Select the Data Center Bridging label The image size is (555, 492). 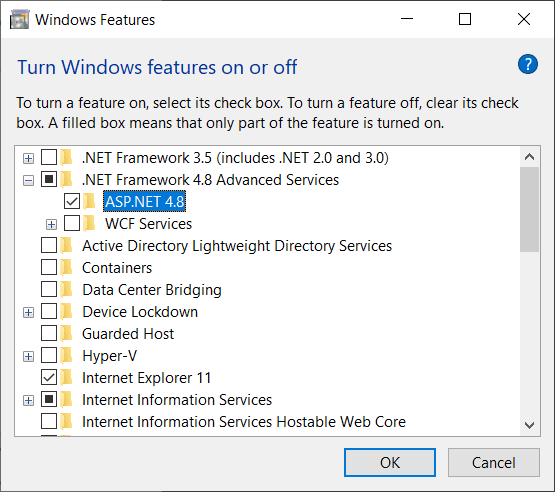point(152,290)
